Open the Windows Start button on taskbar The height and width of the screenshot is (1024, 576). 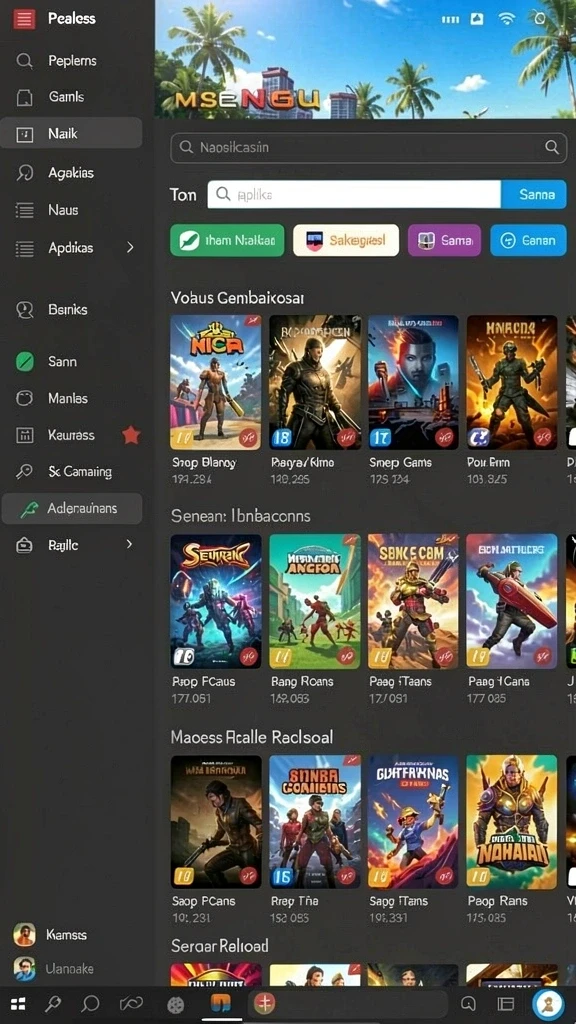coord(18,1004)
